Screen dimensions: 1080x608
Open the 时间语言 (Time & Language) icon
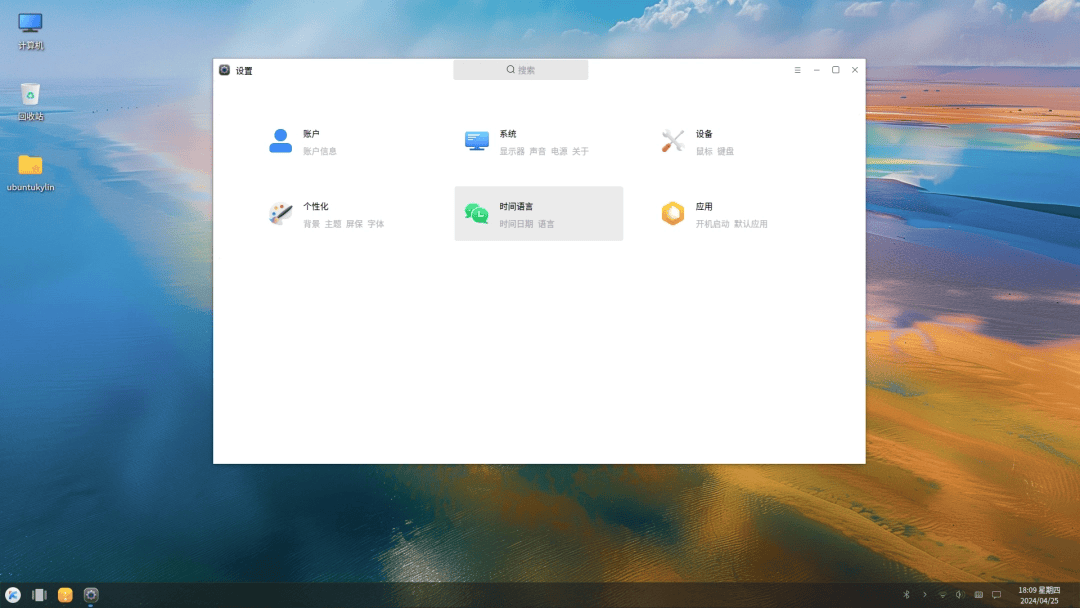(x=477, y=214)
